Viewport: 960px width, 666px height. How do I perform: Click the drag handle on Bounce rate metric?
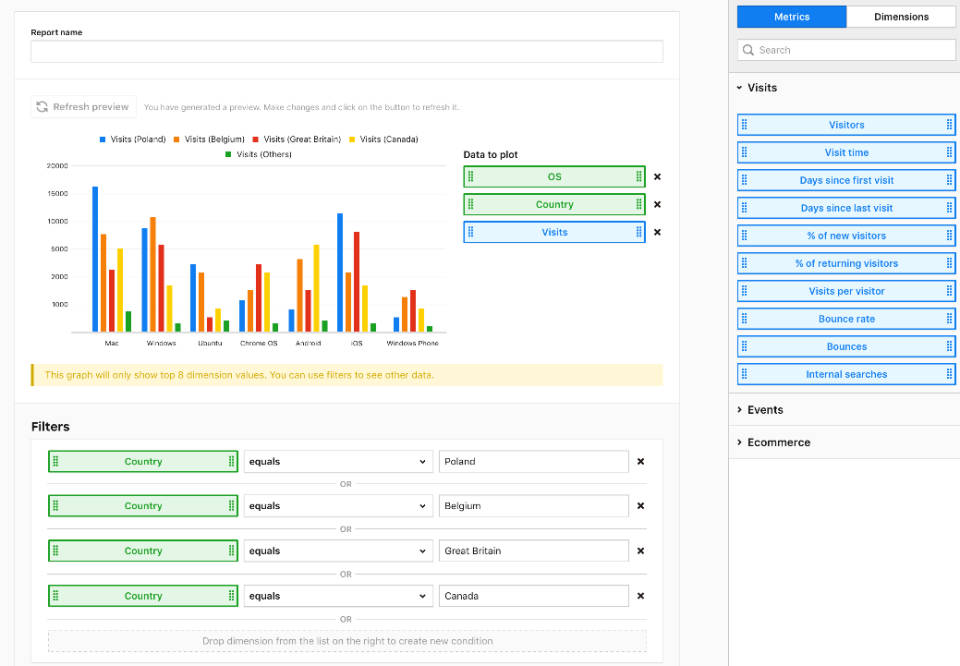tap(742, 318)
